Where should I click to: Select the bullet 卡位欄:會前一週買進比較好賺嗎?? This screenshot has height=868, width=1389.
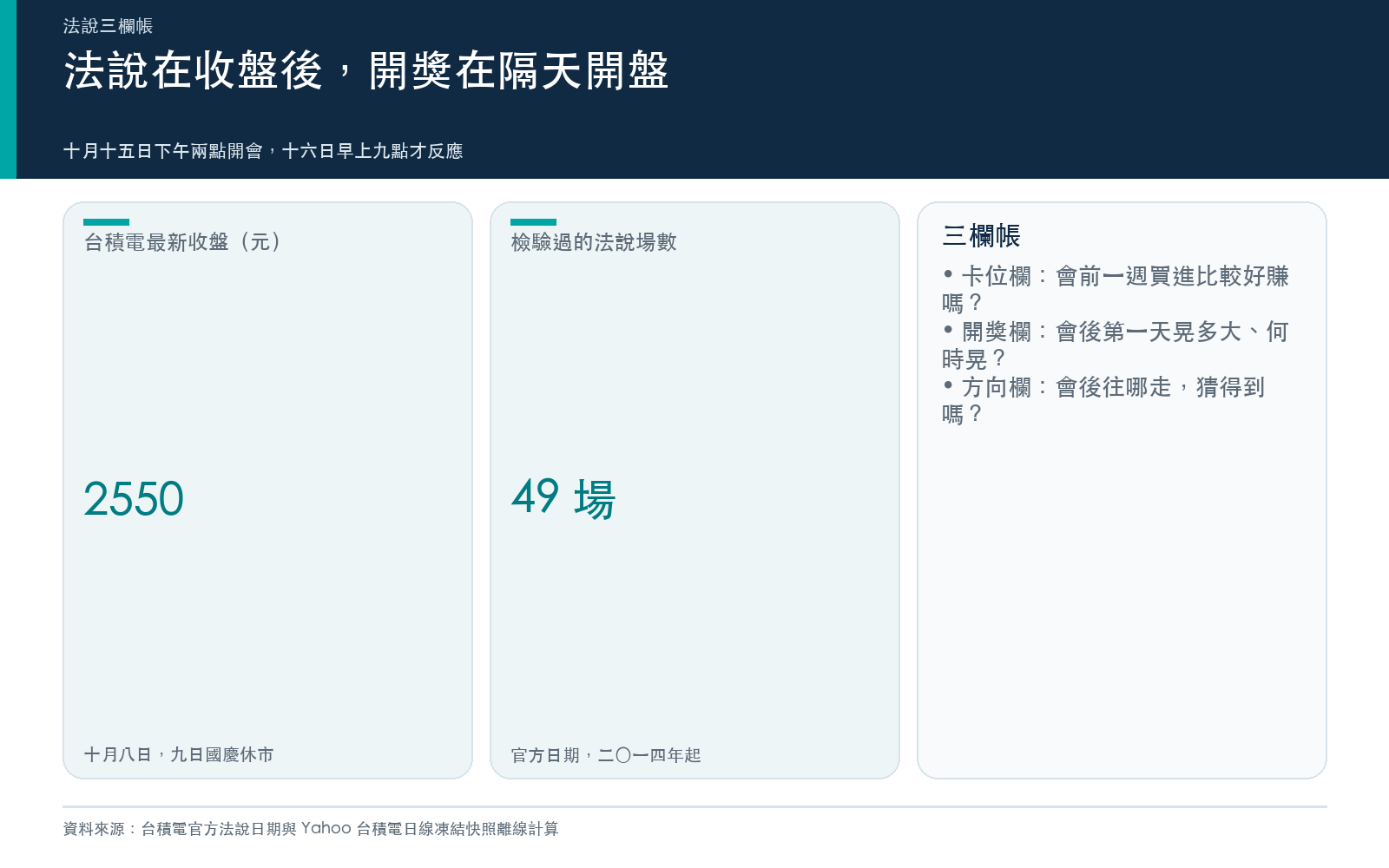coord(1116,289)
